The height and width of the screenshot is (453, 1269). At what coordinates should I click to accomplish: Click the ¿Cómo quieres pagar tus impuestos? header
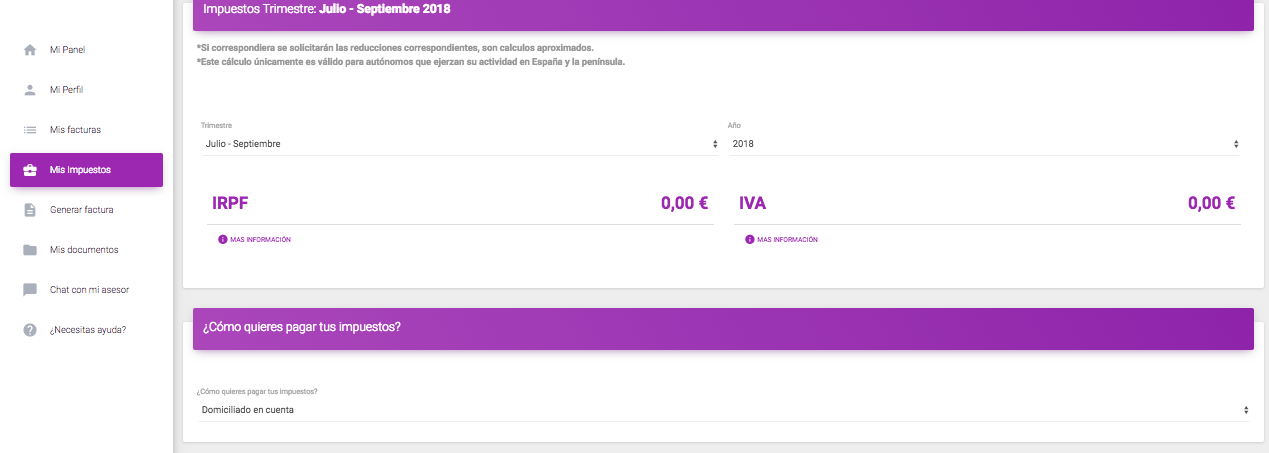(x=723, y=328)
